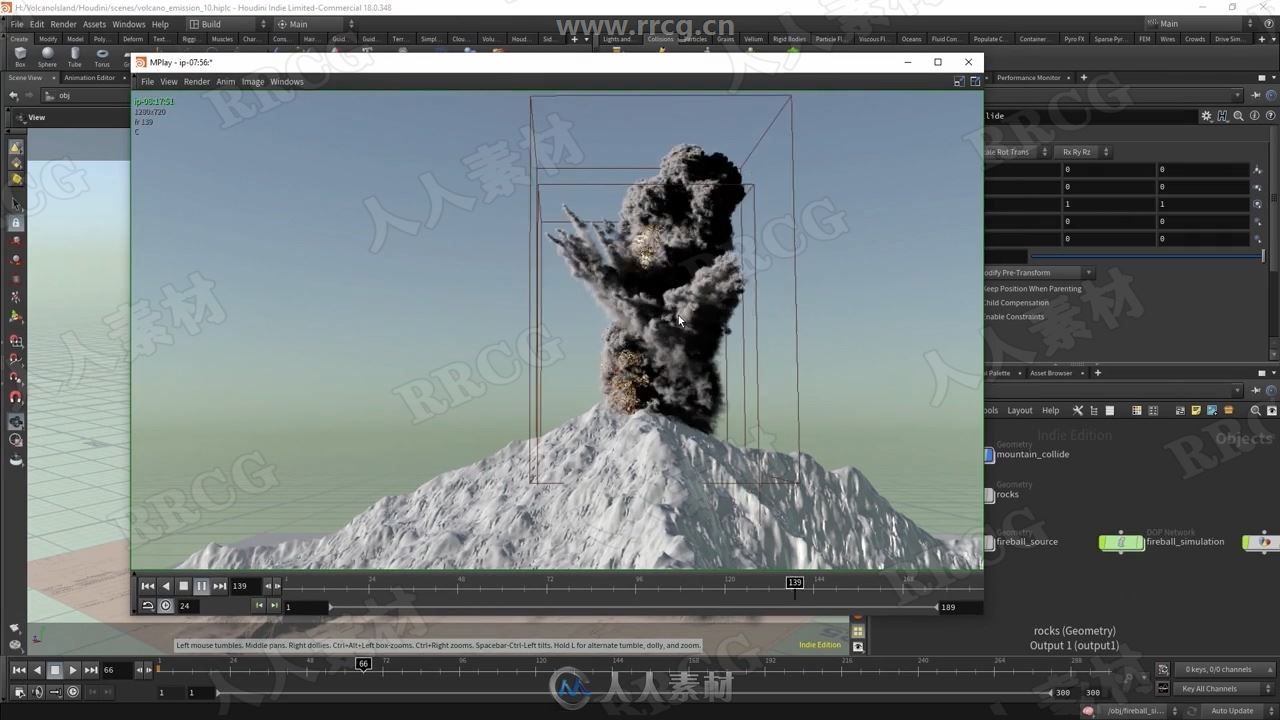Toggle Enable Constraints option
This screenshot has height=720, width=1280.
(1014, 317)
